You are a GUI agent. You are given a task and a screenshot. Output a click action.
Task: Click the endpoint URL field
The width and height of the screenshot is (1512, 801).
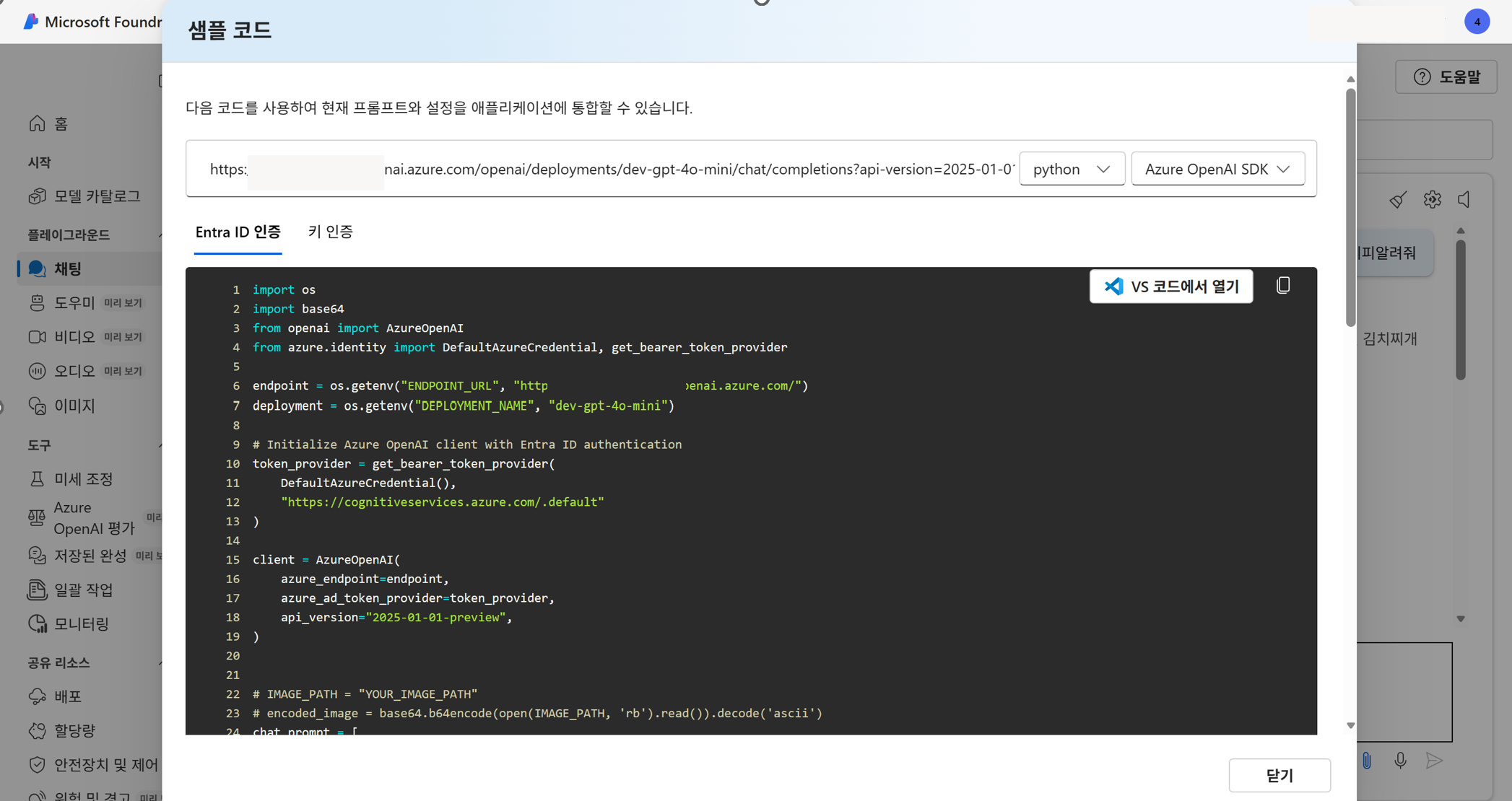tap(612, 170)
